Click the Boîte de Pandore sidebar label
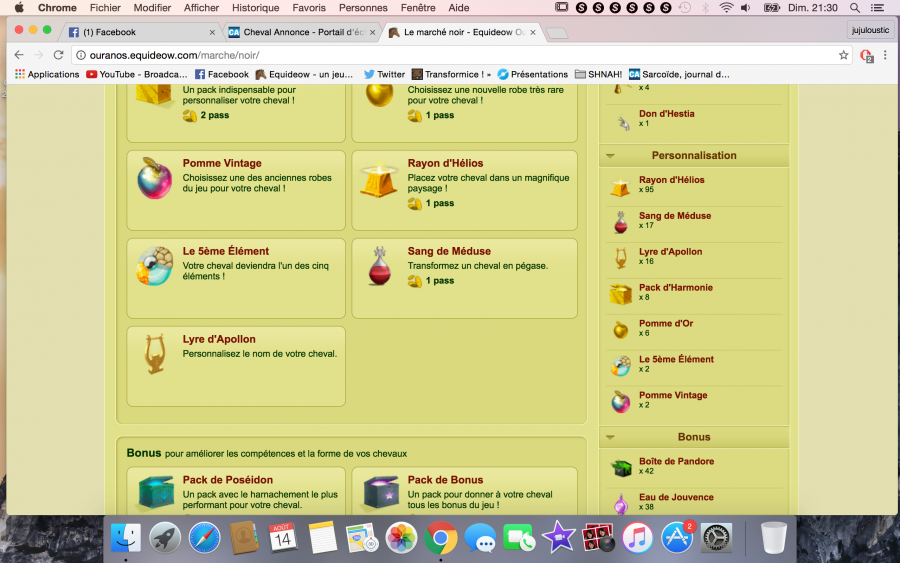The width and height of the screenshot is (900, 563). click(677, 461)
